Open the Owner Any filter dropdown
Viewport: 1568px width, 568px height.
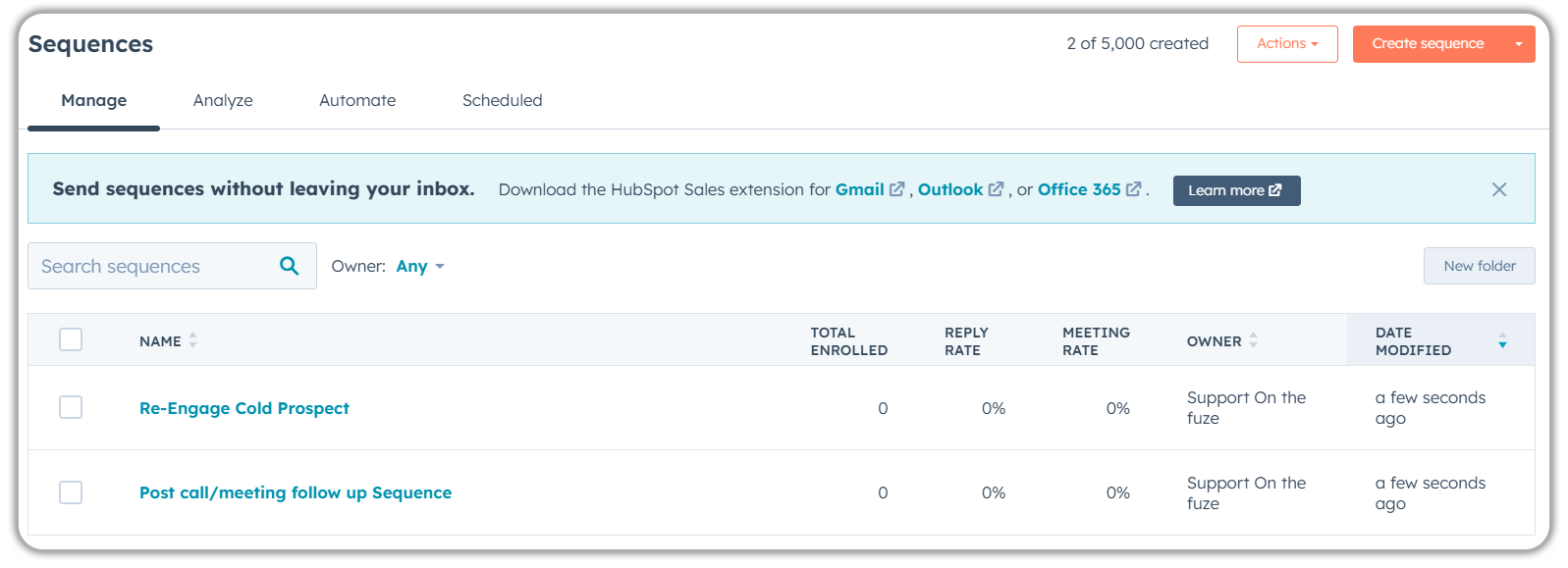point(420,267)
